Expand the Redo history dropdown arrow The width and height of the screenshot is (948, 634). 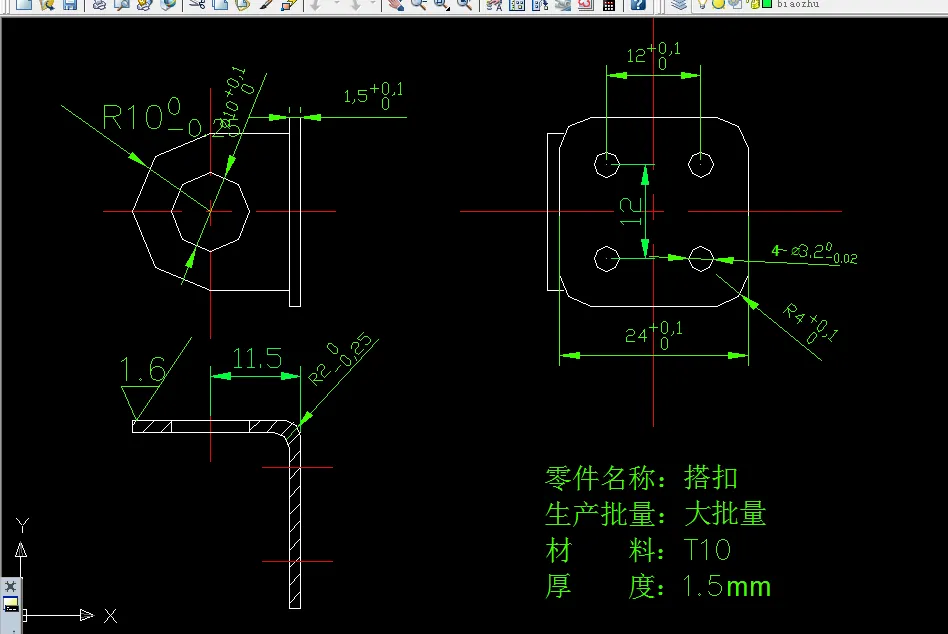[373, 6]
